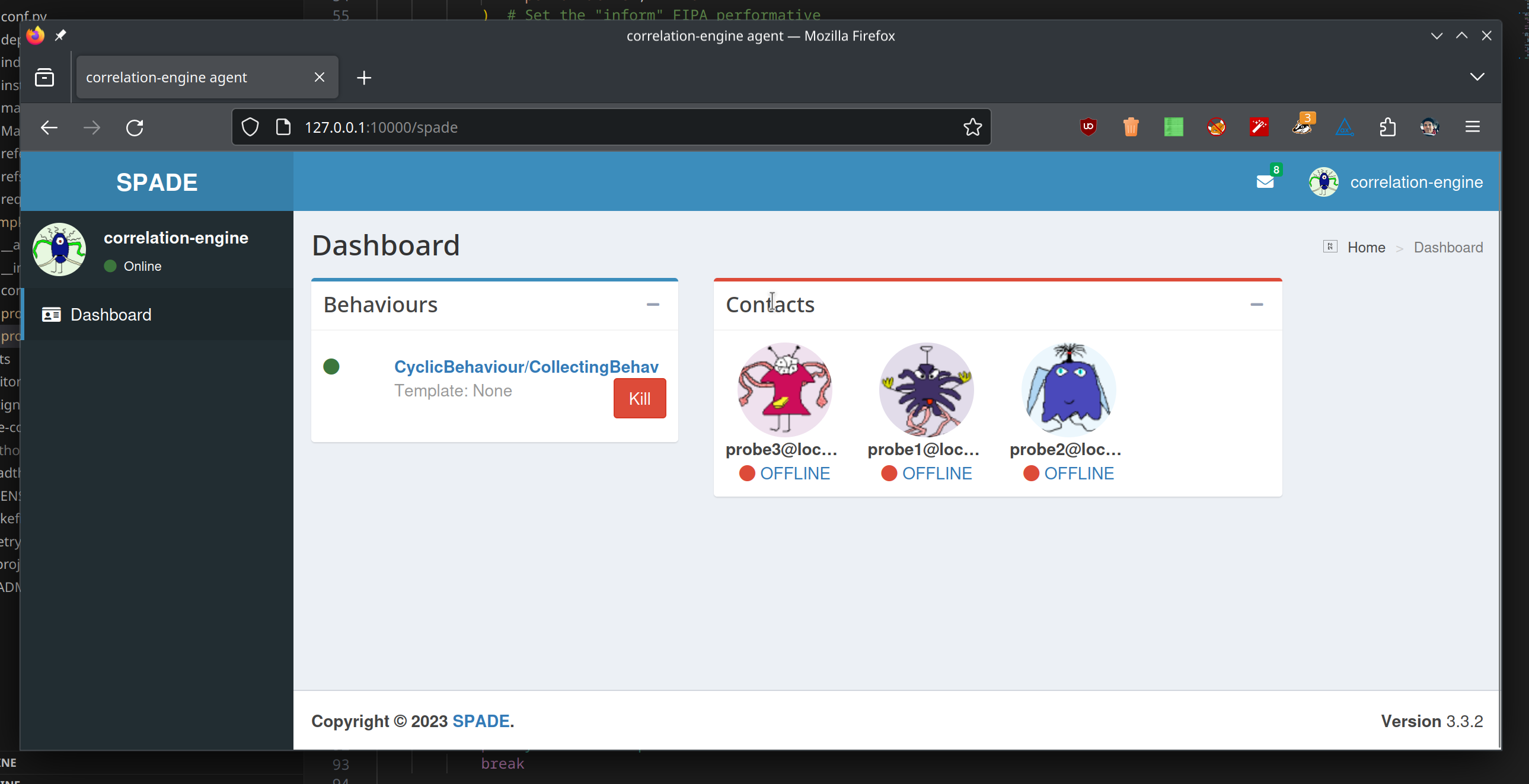This screenshot has height=784, width=1529.
Task: Click OFFLINE status link under probe2
Action: [x=1079, y=473]
